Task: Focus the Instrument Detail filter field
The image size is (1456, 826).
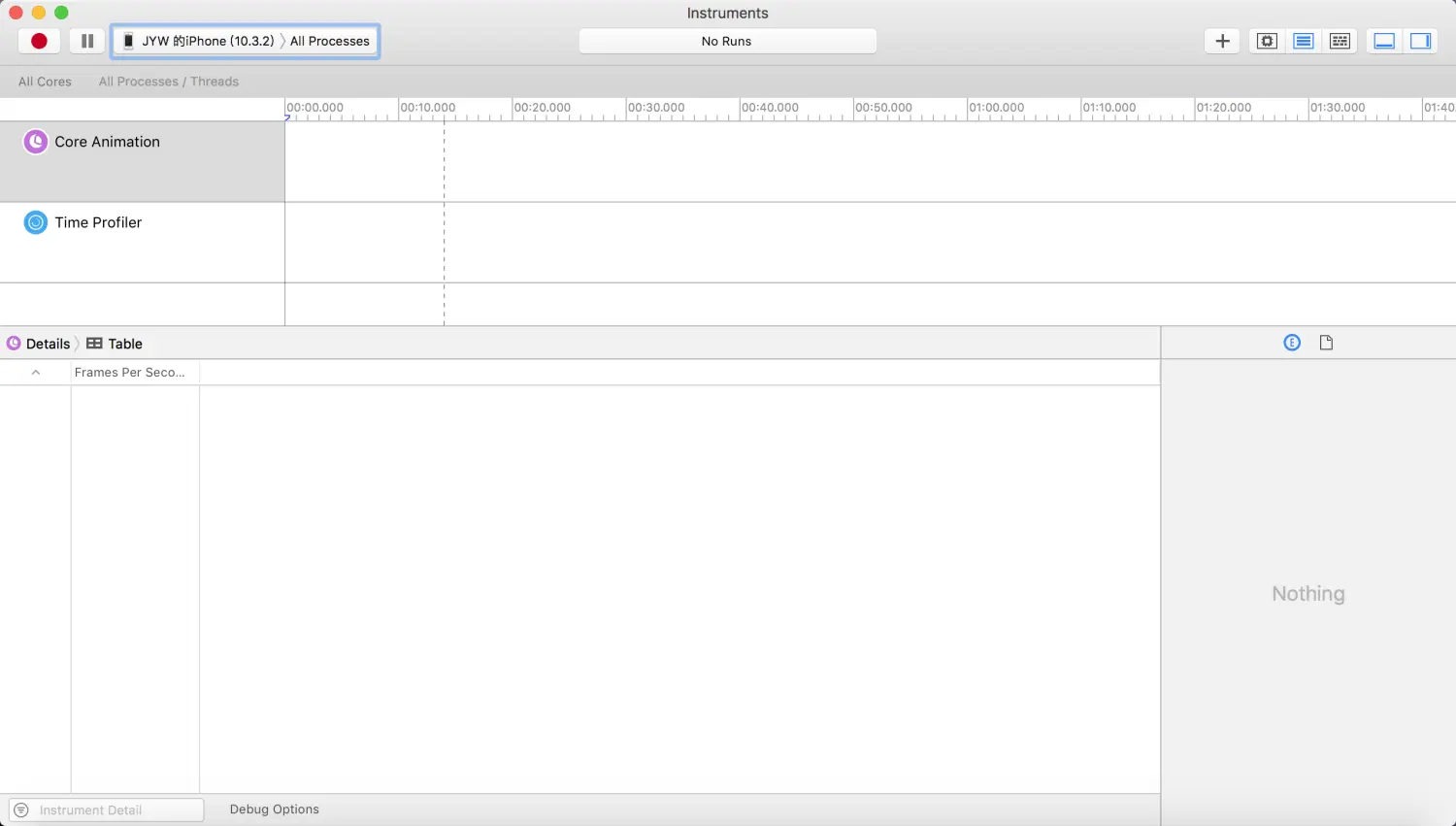Action: pos(107,809)
